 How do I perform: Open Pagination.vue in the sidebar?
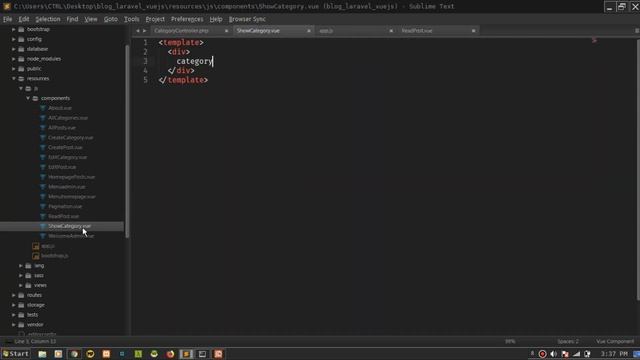point(65,206)
